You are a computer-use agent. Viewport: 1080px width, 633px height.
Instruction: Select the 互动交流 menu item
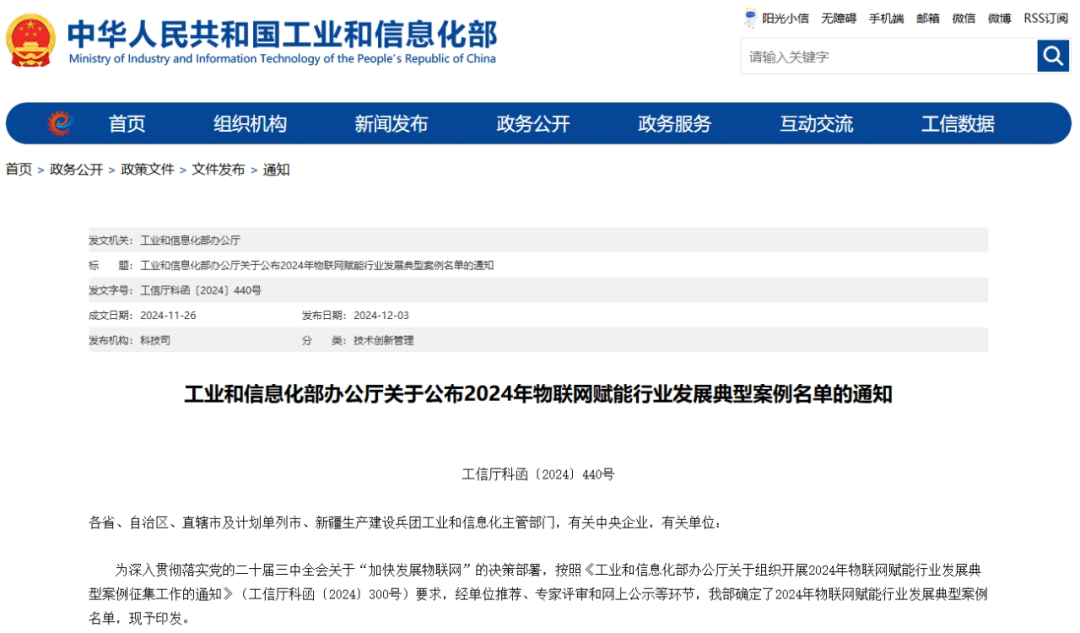(x=817, y=123)
